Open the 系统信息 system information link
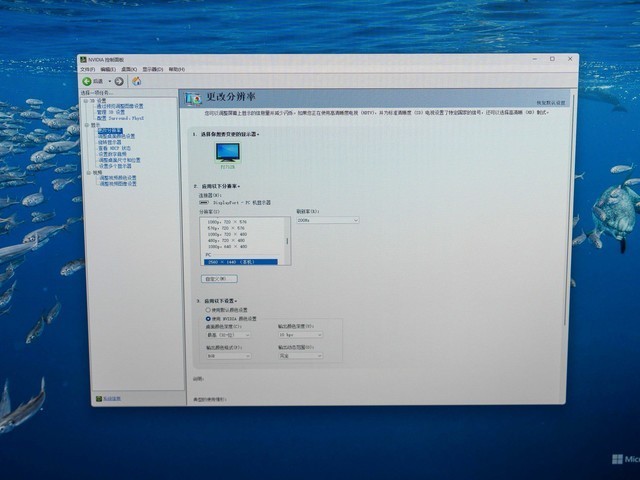 [x=111, y=398]
